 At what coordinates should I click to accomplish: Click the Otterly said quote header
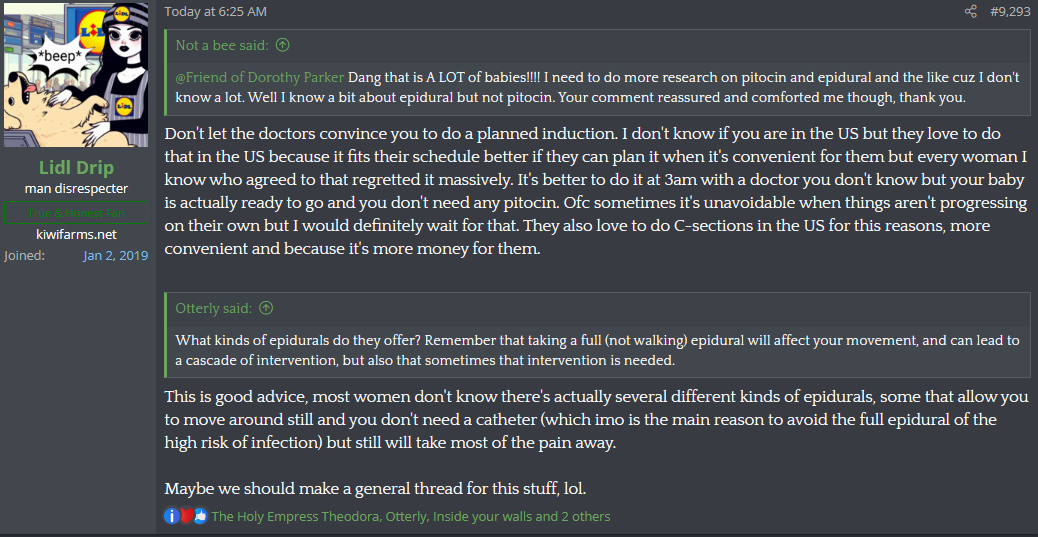pyautogui.click(x=215, y=308)
